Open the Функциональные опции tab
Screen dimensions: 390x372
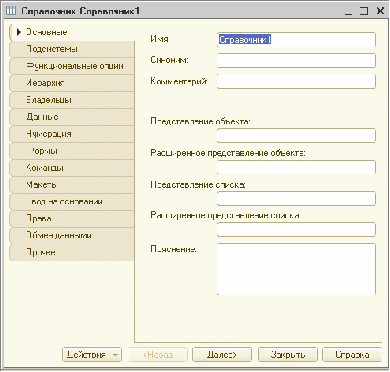pyautogui.click(x=72, y=66)
